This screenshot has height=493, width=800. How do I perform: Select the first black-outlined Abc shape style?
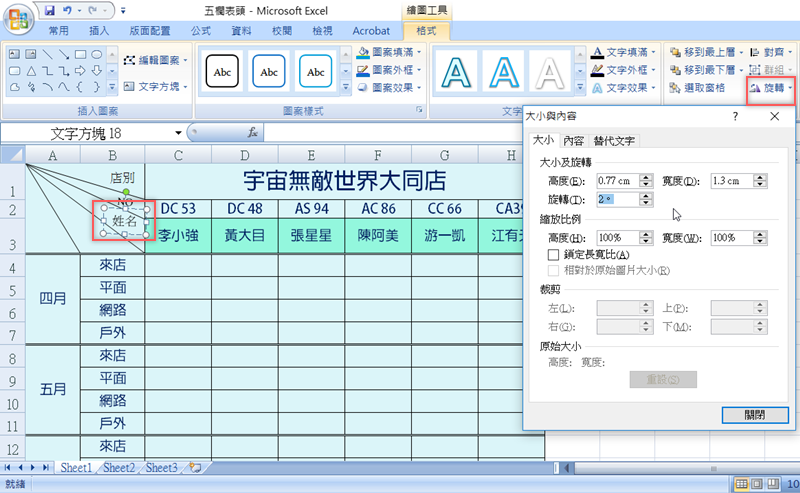pos(222,72)
